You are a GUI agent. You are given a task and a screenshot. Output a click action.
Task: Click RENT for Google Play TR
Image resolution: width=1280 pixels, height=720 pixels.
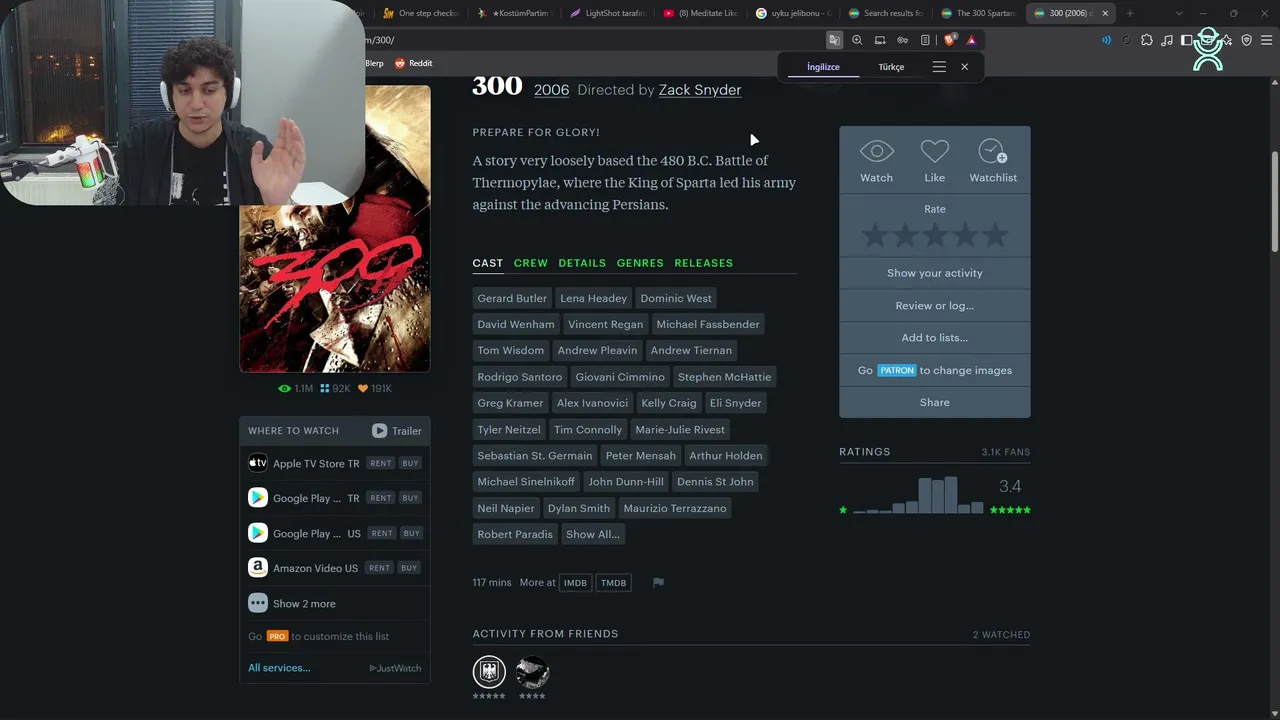[380, 498]
